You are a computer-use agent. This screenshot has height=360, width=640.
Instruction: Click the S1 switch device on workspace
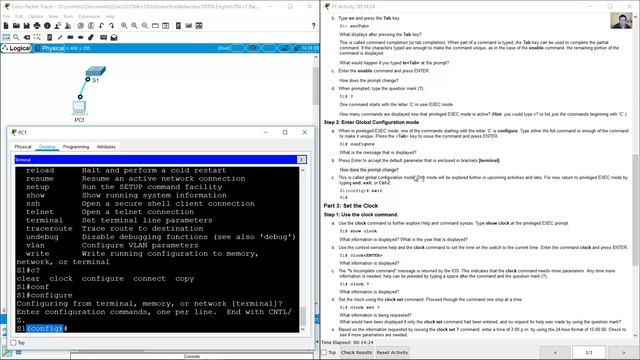tap(96, 72)
